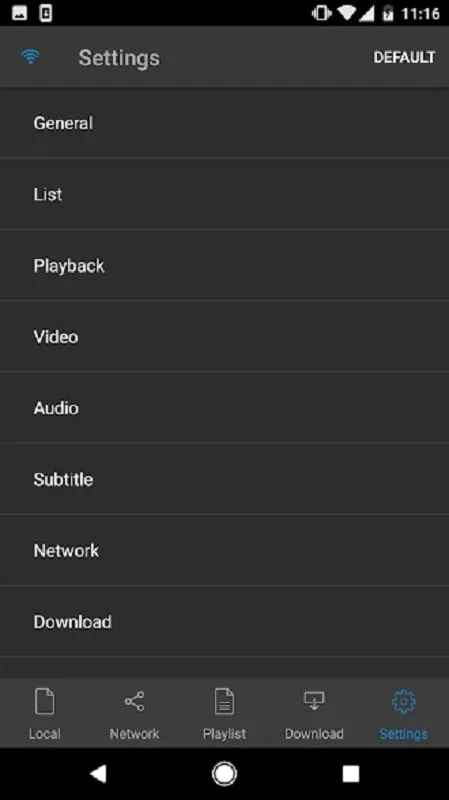
Task: Open List settings category
Action: pyautogui.click(x=224, y=194)
